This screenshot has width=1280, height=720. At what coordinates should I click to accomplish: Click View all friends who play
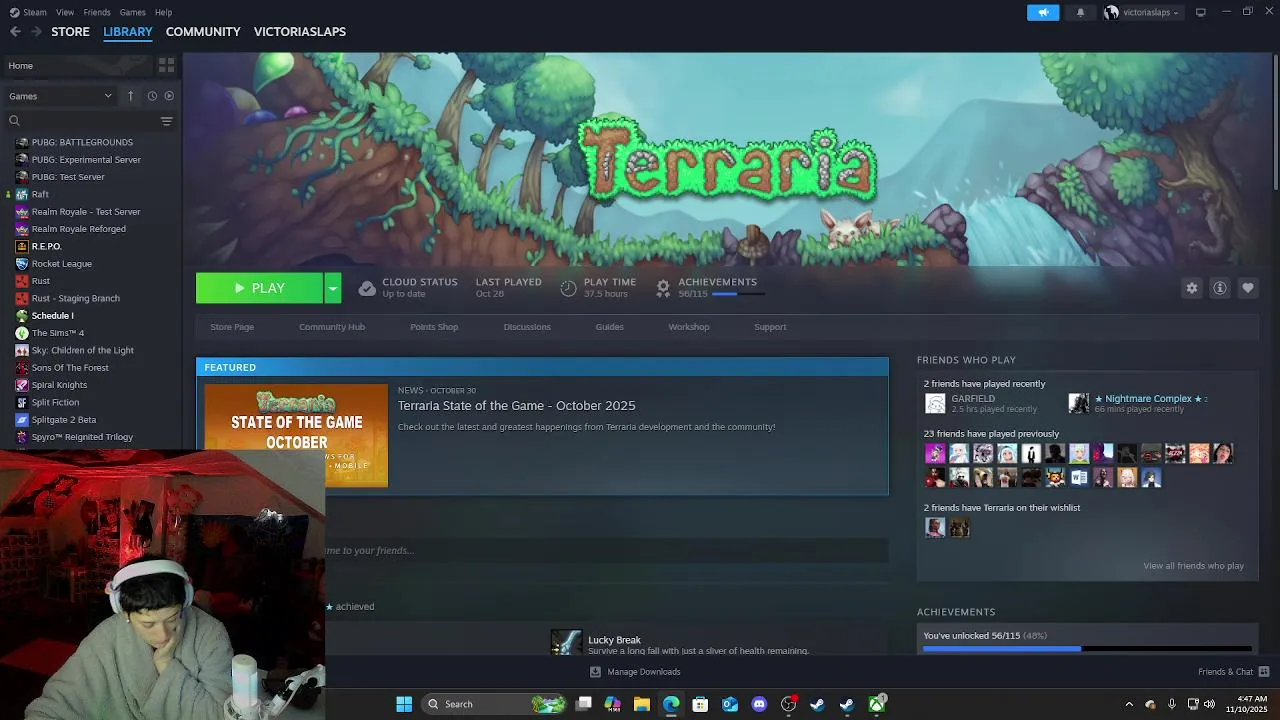1193,566
